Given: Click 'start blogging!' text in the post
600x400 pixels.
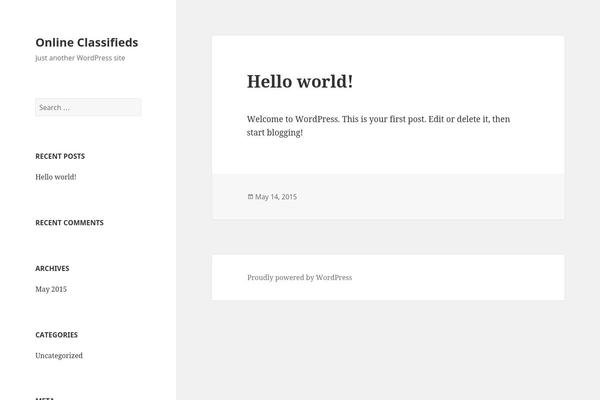Looking at the screenshot, I should pyautogui.click(x=275, y=132).
